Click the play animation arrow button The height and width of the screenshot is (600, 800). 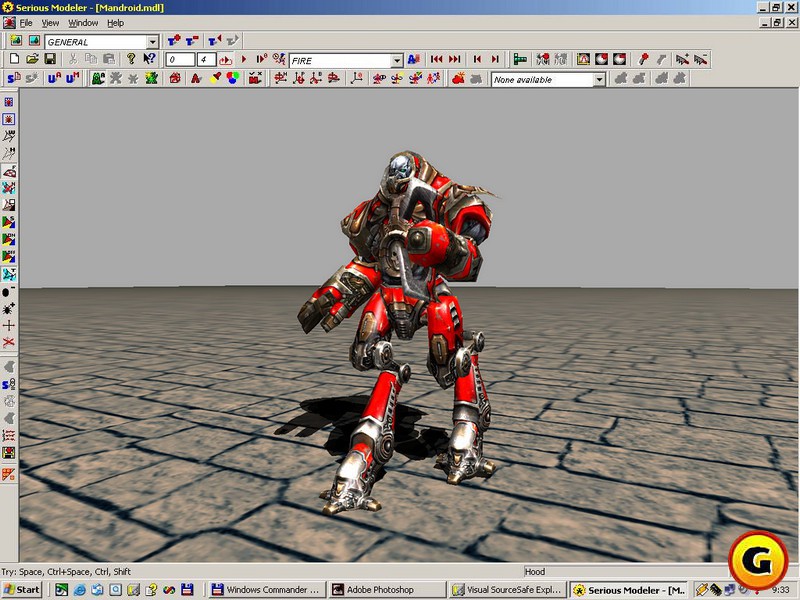(244, 60)
